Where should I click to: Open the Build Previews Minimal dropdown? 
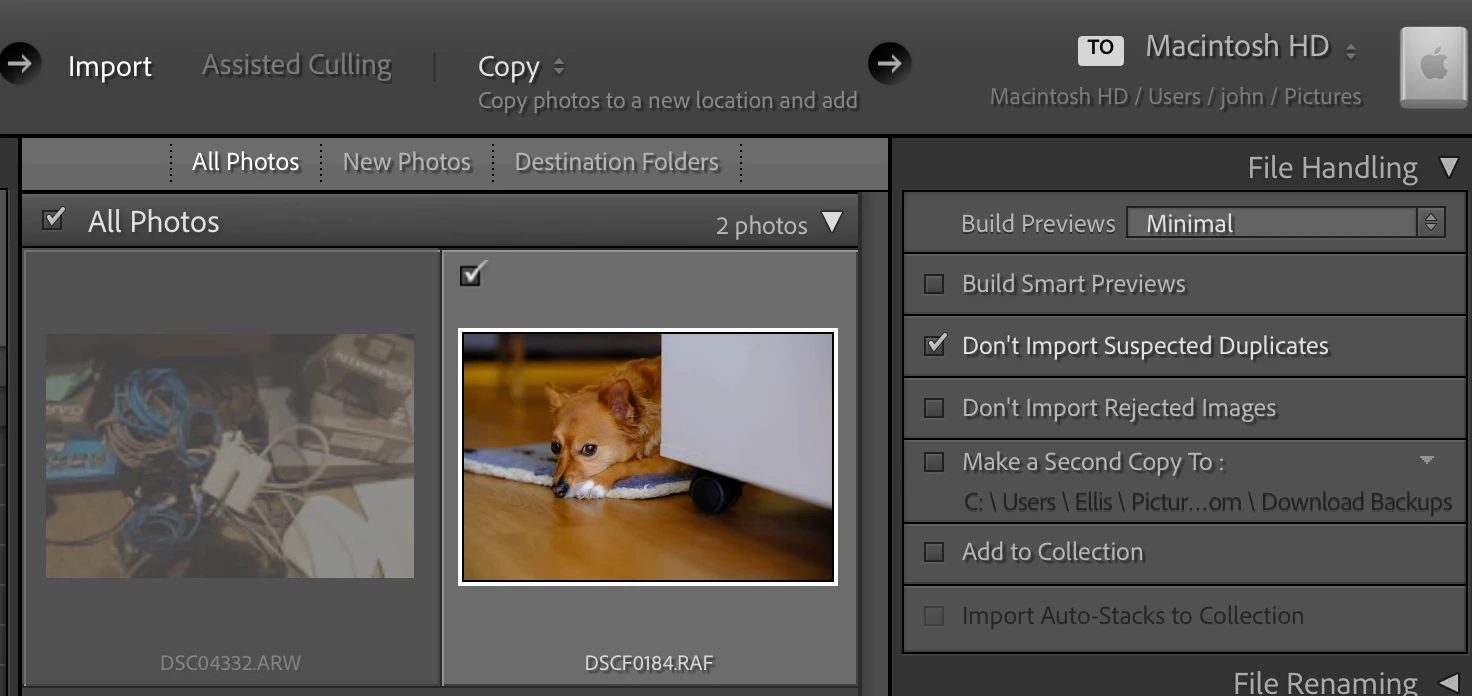point(1286,223)
